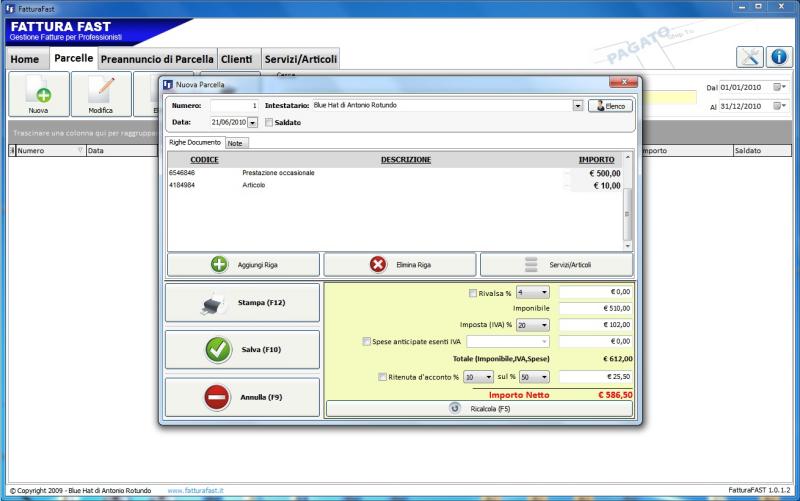800x501 pixels.
Task: Expand the Intestatario dropdown list
Action: click(x=578, y=105)
